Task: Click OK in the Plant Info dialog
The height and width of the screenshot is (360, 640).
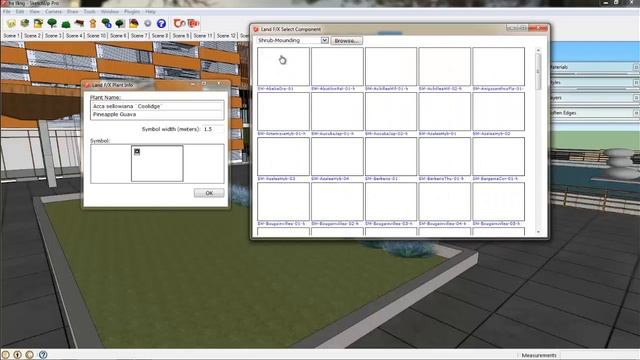Action: tap(209, 193)
